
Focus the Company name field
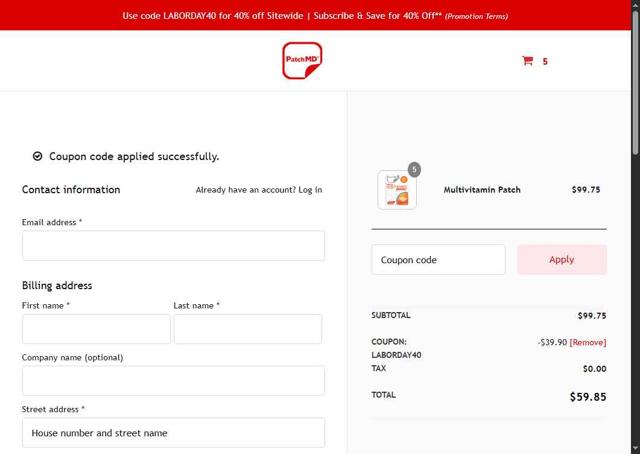[x=173, y=381]
